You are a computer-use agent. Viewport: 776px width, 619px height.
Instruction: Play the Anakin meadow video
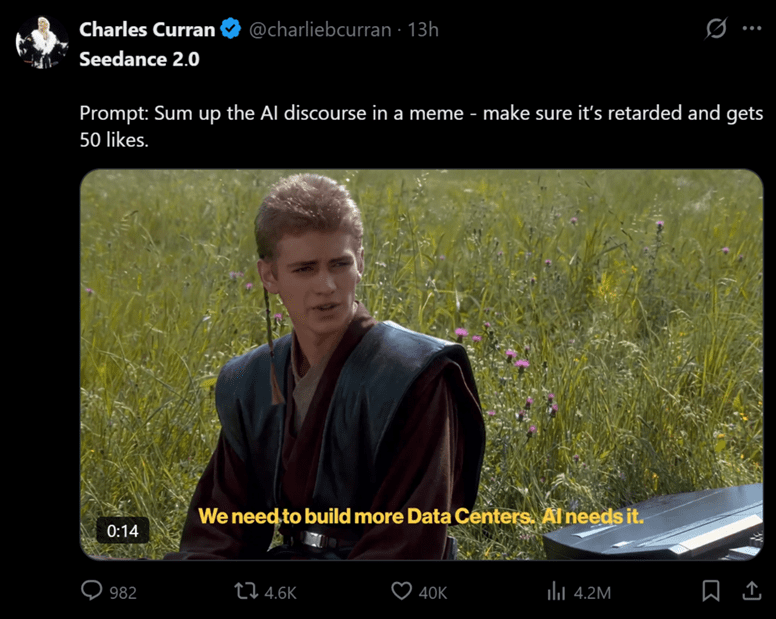(421, 365)
